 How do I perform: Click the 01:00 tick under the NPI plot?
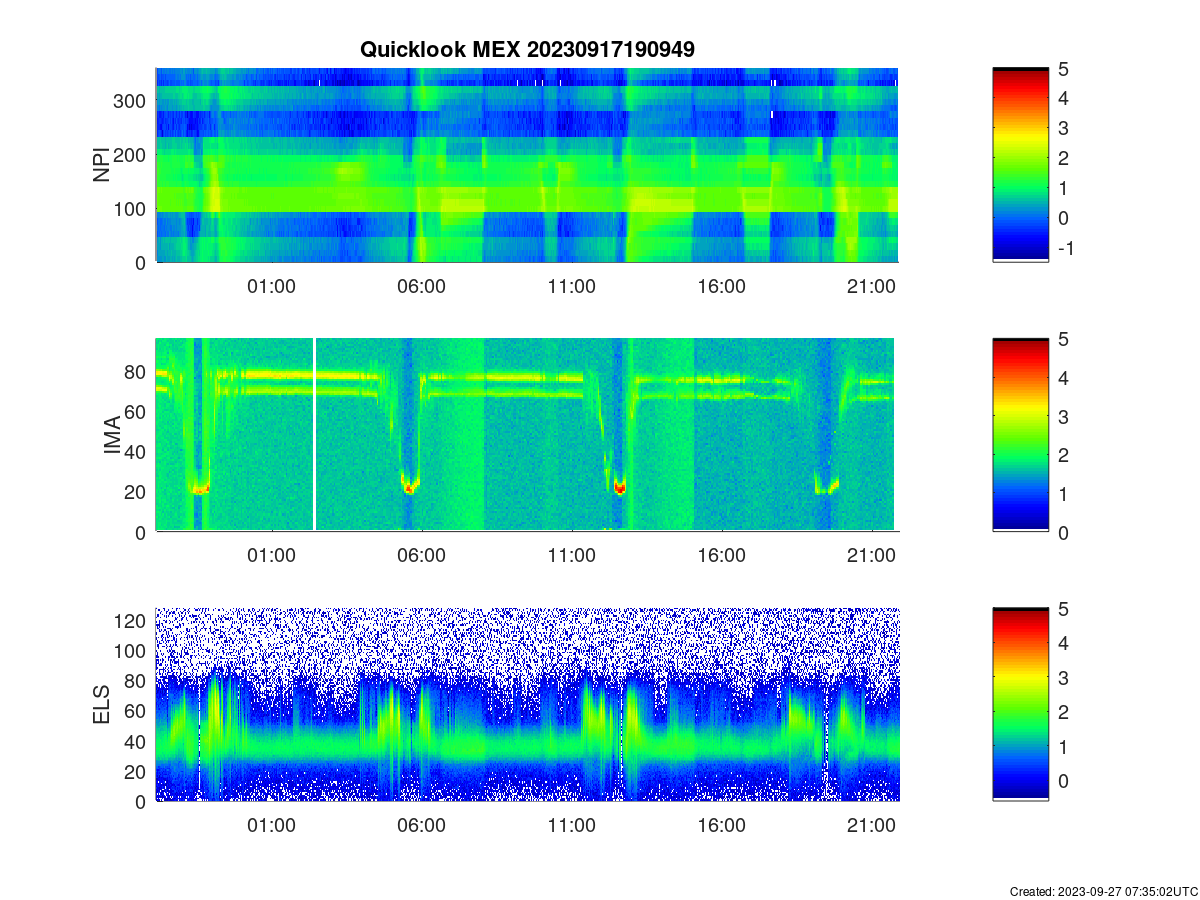[x=271, y=286]
